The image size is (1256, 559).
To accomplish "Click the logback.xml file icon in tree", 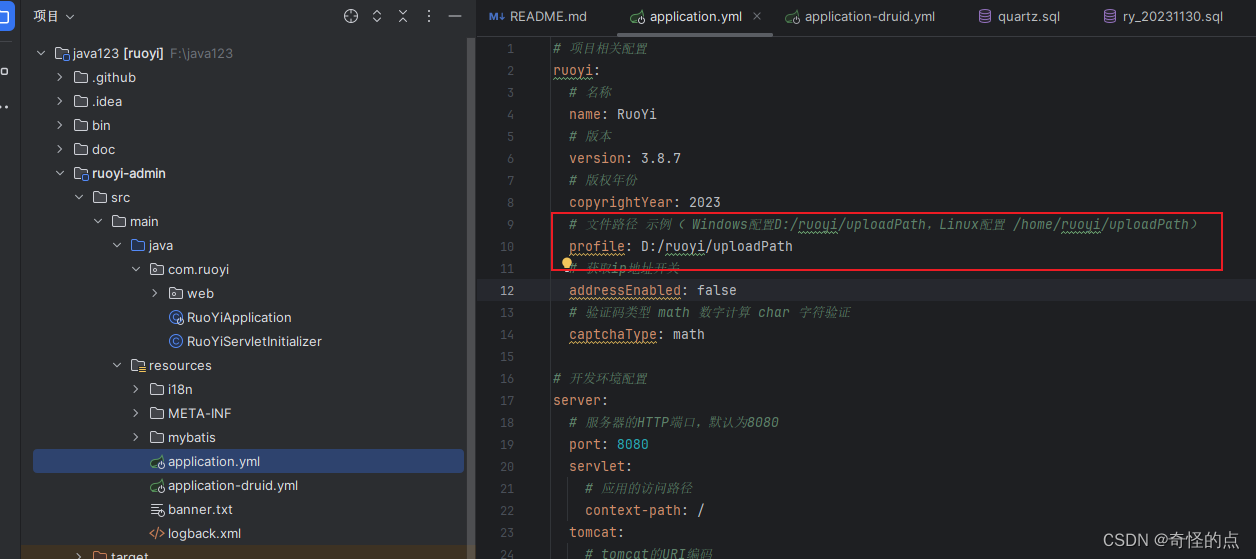I will (x=156, y=533).
